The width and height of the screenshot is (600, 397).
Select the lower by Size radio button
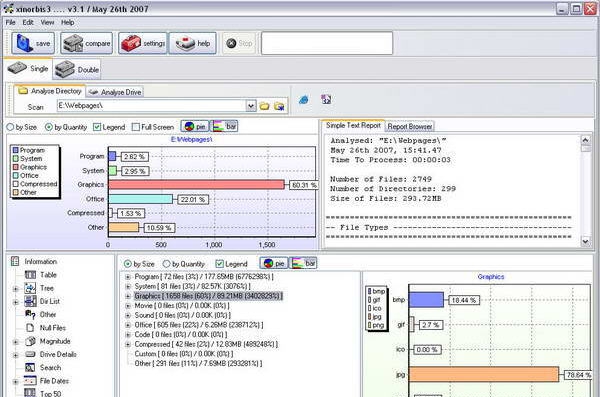tap(128, 264)
